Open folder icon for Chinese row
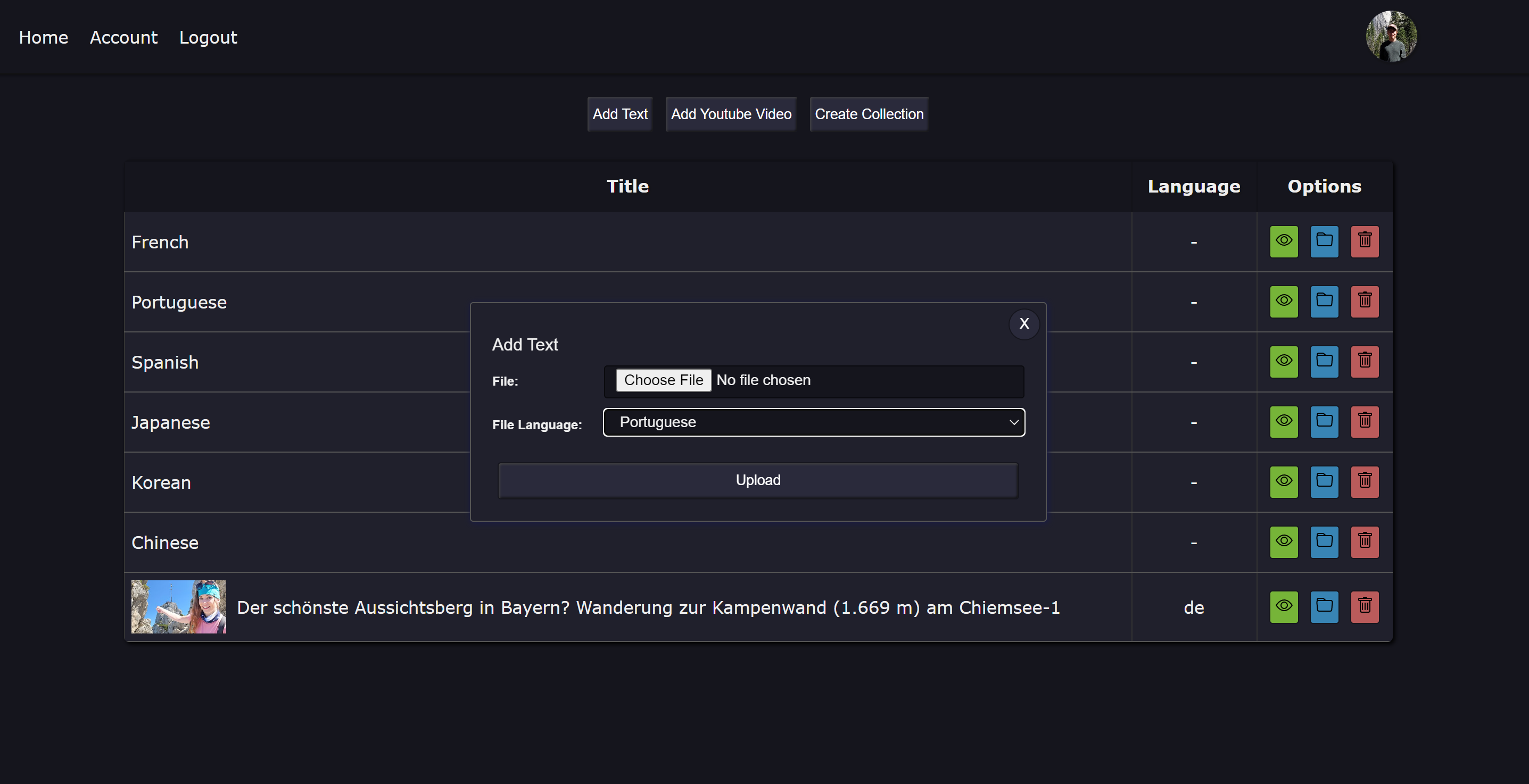The height and width of the screenshot is (784, 1529). pos(1324,542)
